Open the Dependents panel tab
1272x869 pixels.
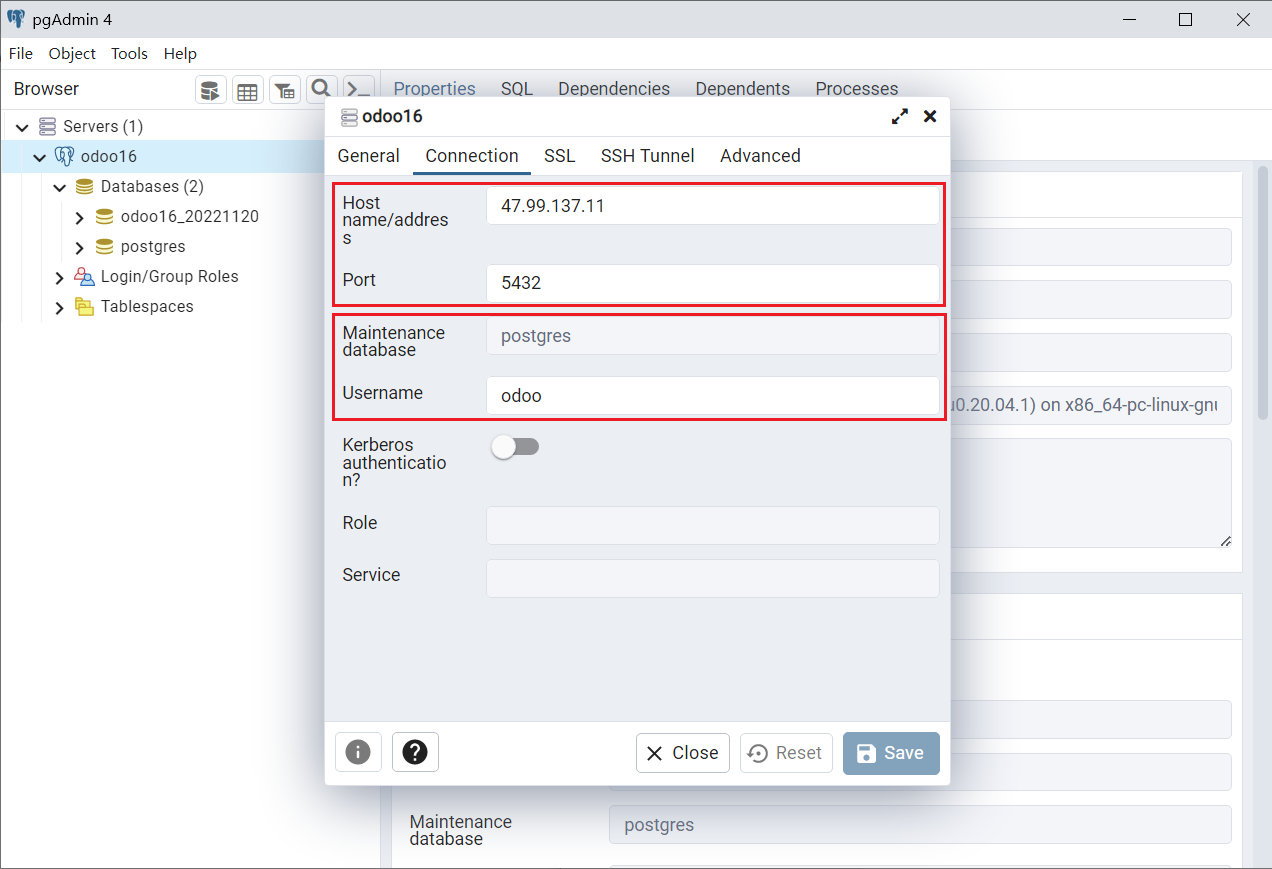pyautogui.click(x=743, y=89)
